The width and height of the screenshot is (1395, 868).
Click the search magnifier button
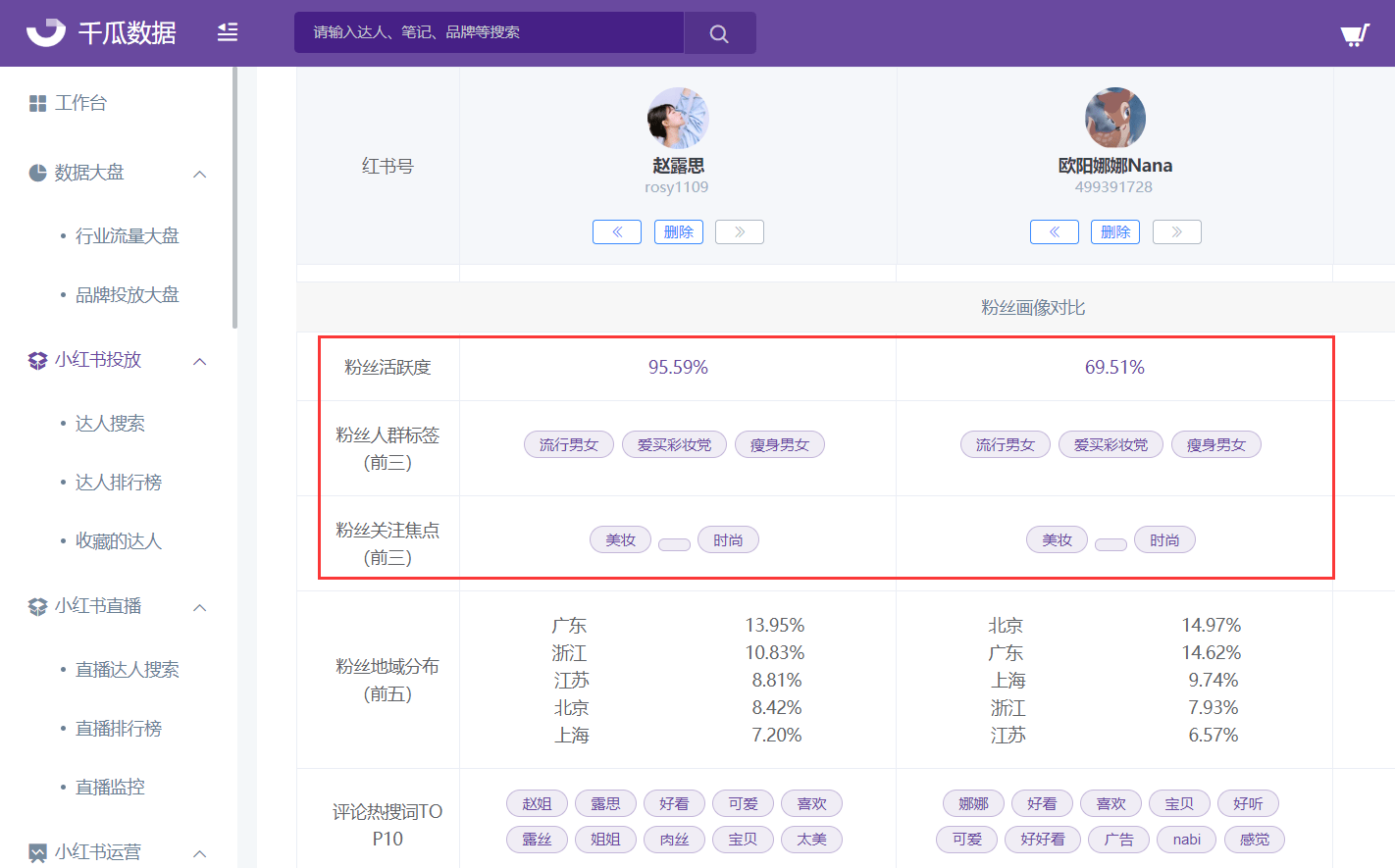719,33
